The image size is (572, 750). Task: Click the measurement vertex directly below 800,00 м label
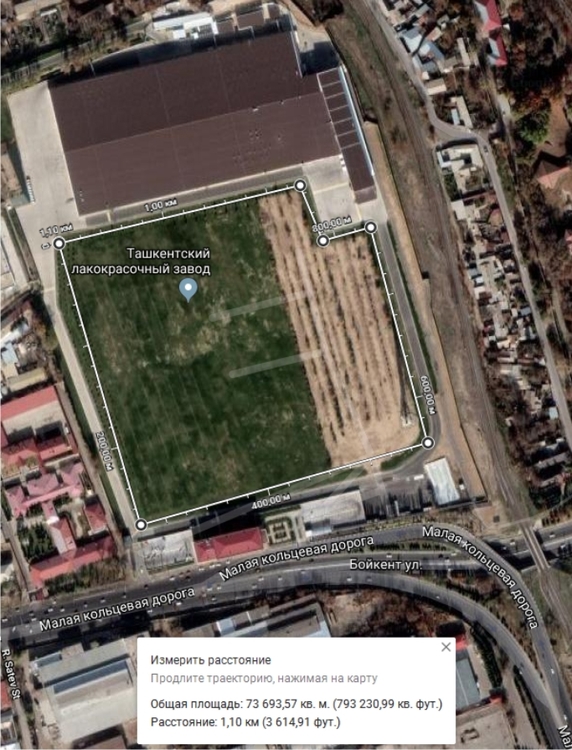click(x=323, y=240)
